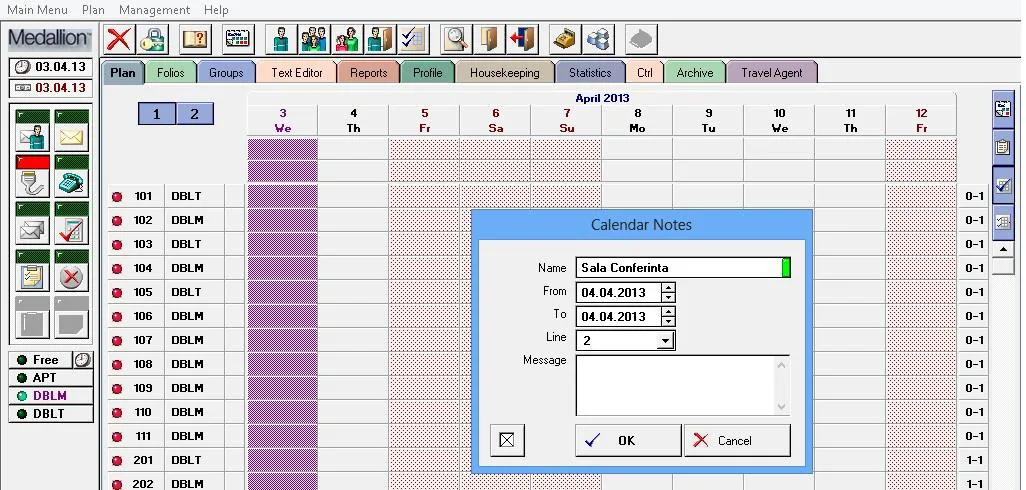Toggle the DBLT room type filter

click(51, 413)
